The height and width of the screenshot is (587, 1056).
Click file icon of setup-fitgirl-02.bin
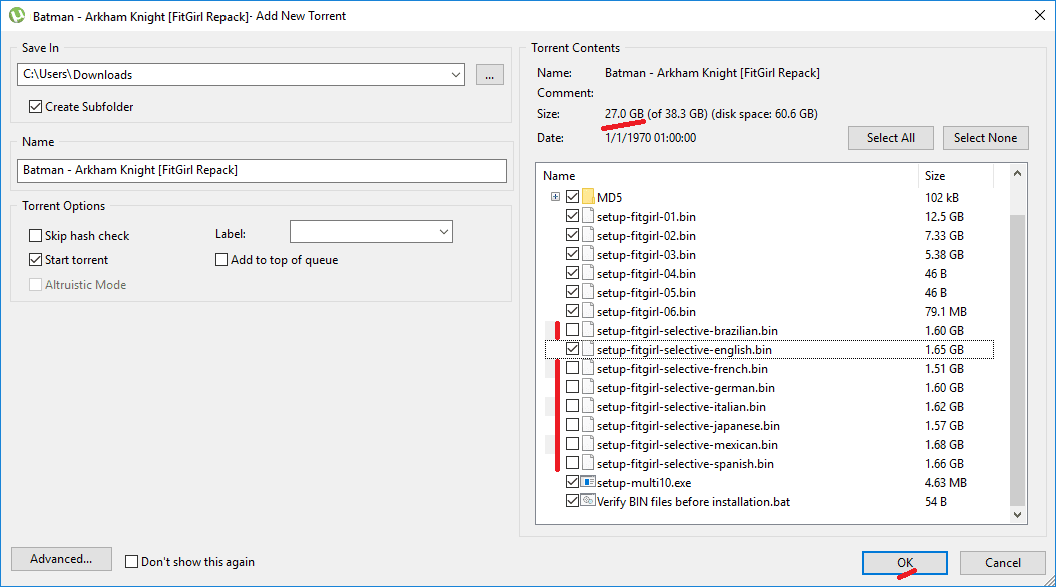(x=588, y=235)
